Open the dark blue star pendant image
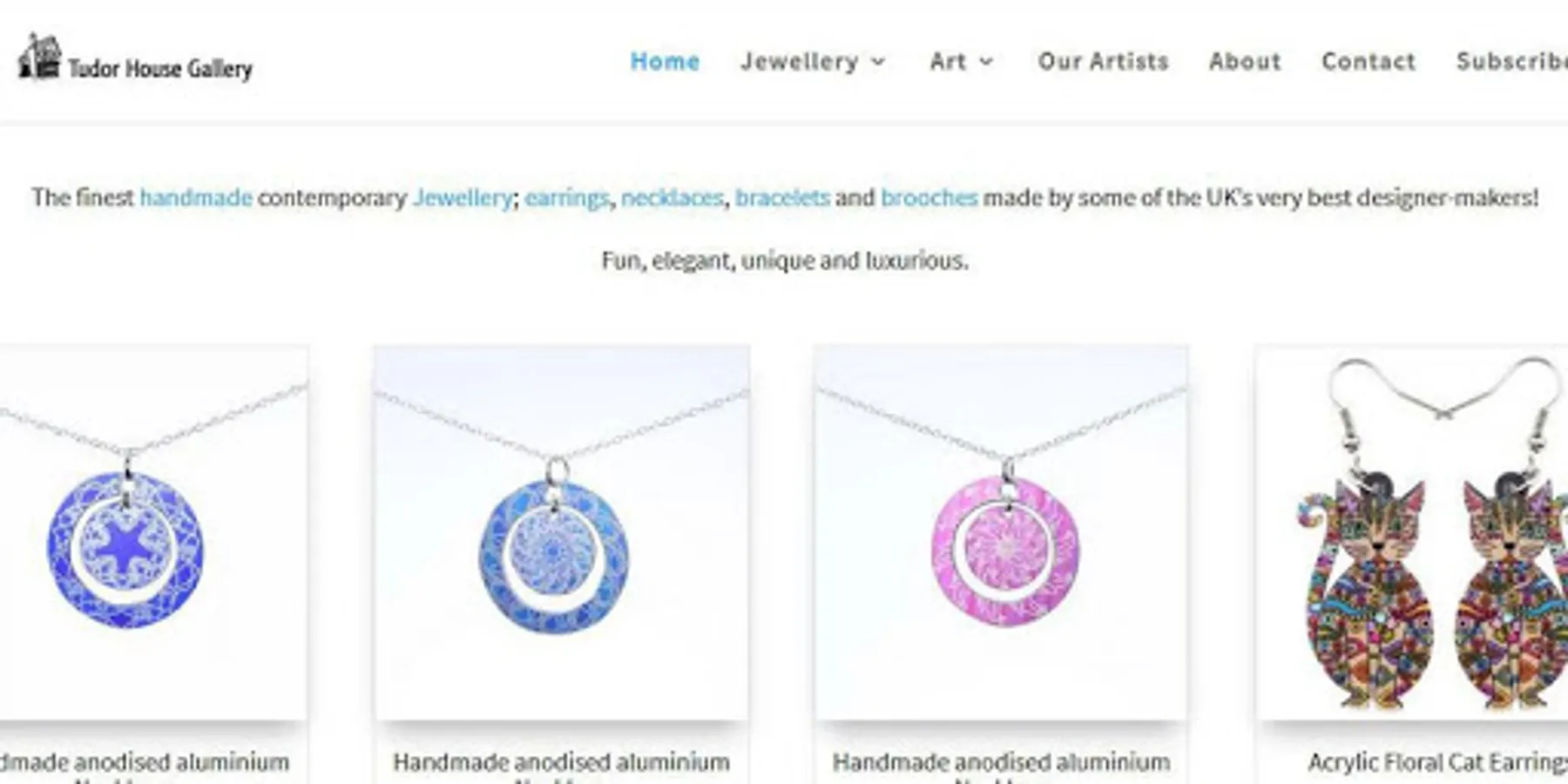The width and height of the screenshot is (1568, 784). (152, 533)
